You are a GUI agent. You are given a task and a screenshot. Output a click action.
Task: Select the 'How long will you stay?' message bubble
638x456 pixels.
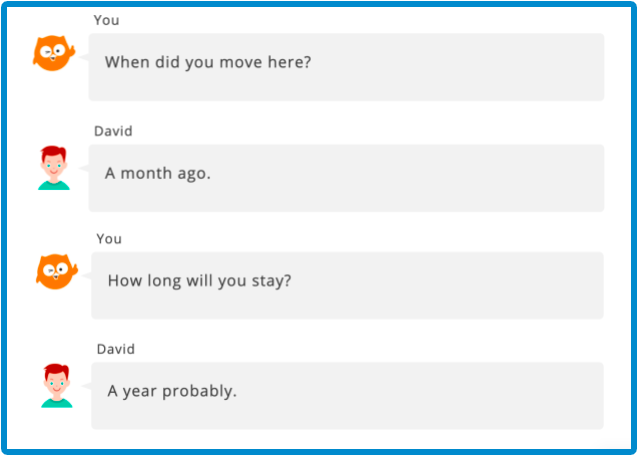[x=347, y=286]
